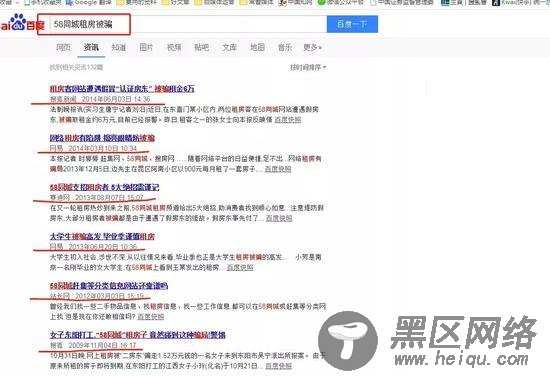Open the 网络租房有陷阱 result title
Viewport: 550px width, 376px height.
click(x=102, y=138)
